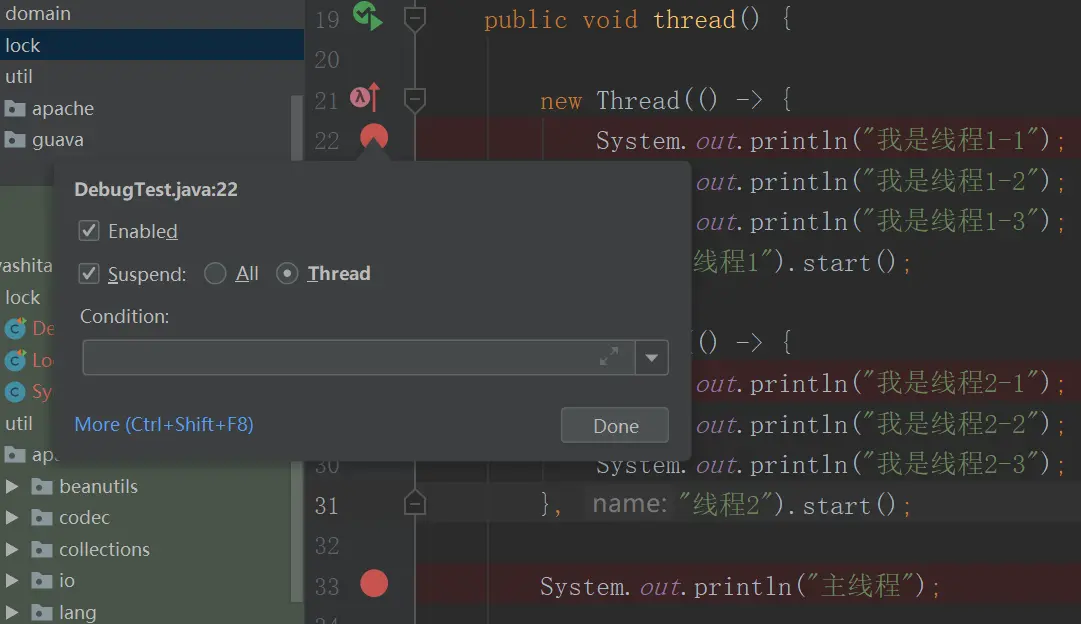Select the lower lock package in the tree
Screen dimensions: 1081x624
tap(23, 297)
